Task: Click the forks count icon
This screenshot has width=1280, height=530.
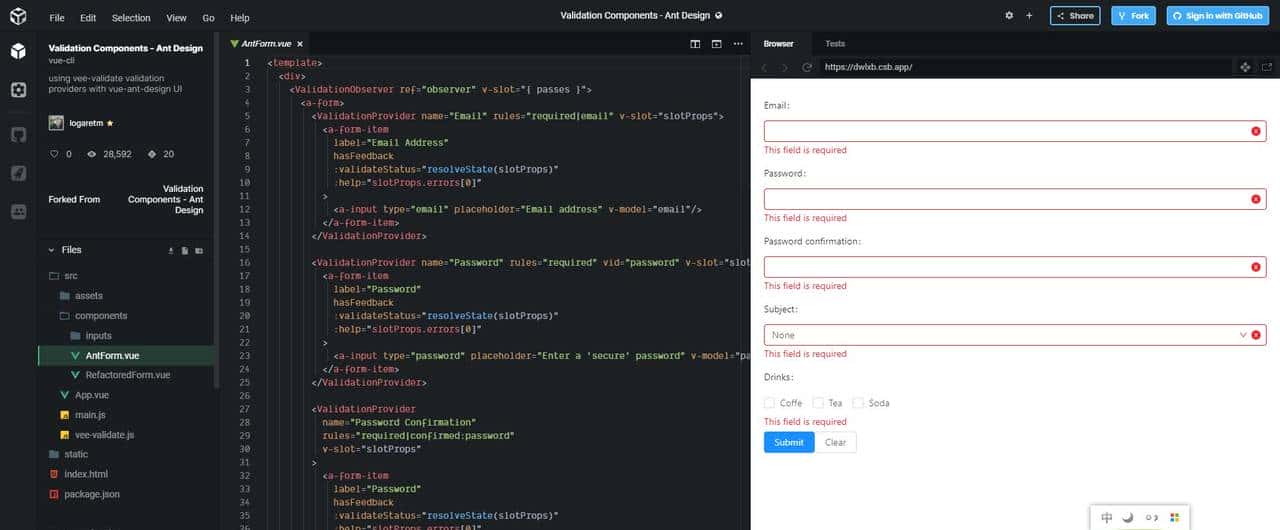Action: [152, 154]
